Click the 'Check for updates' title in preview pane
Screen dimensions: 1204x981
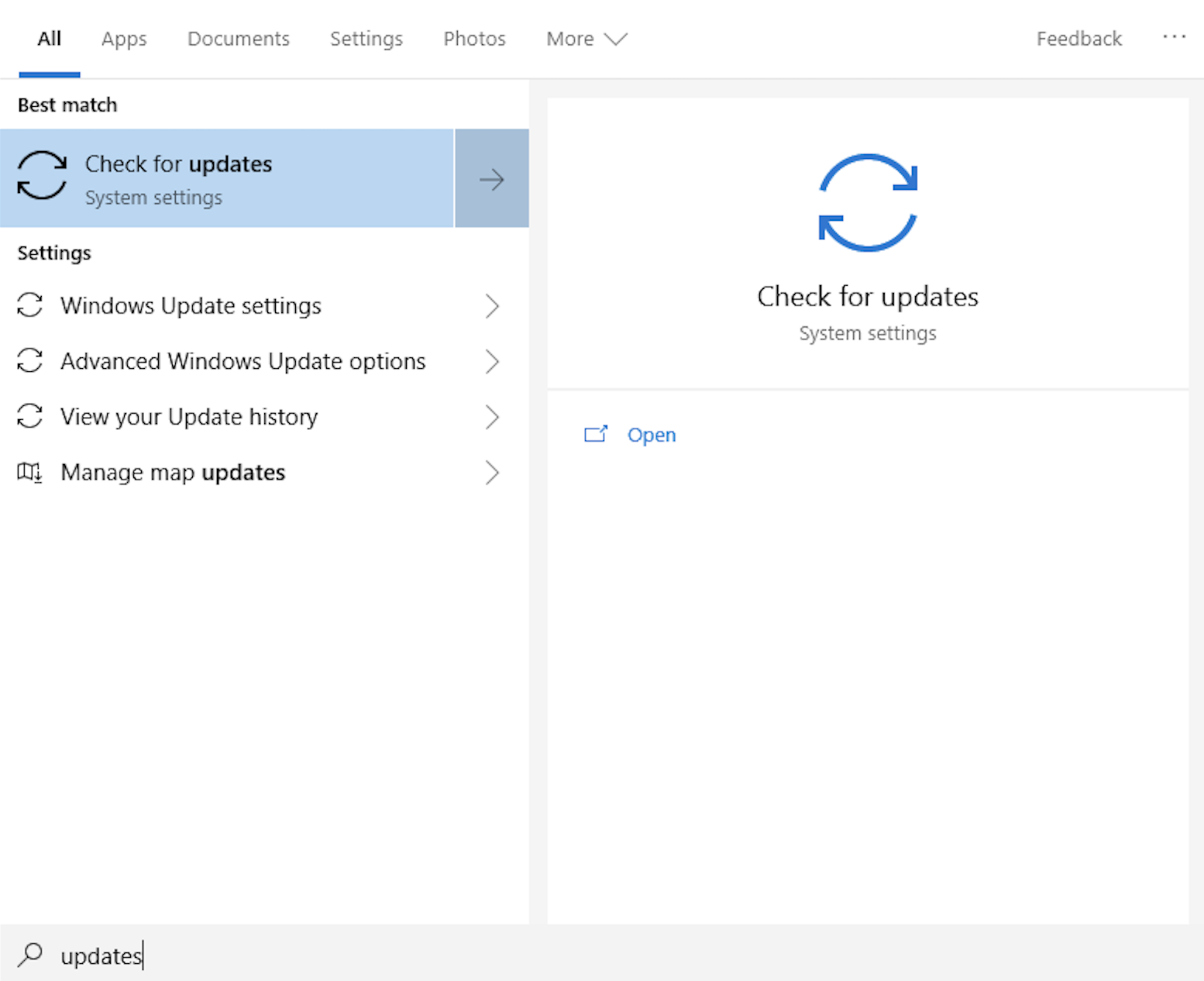(868, 296)
